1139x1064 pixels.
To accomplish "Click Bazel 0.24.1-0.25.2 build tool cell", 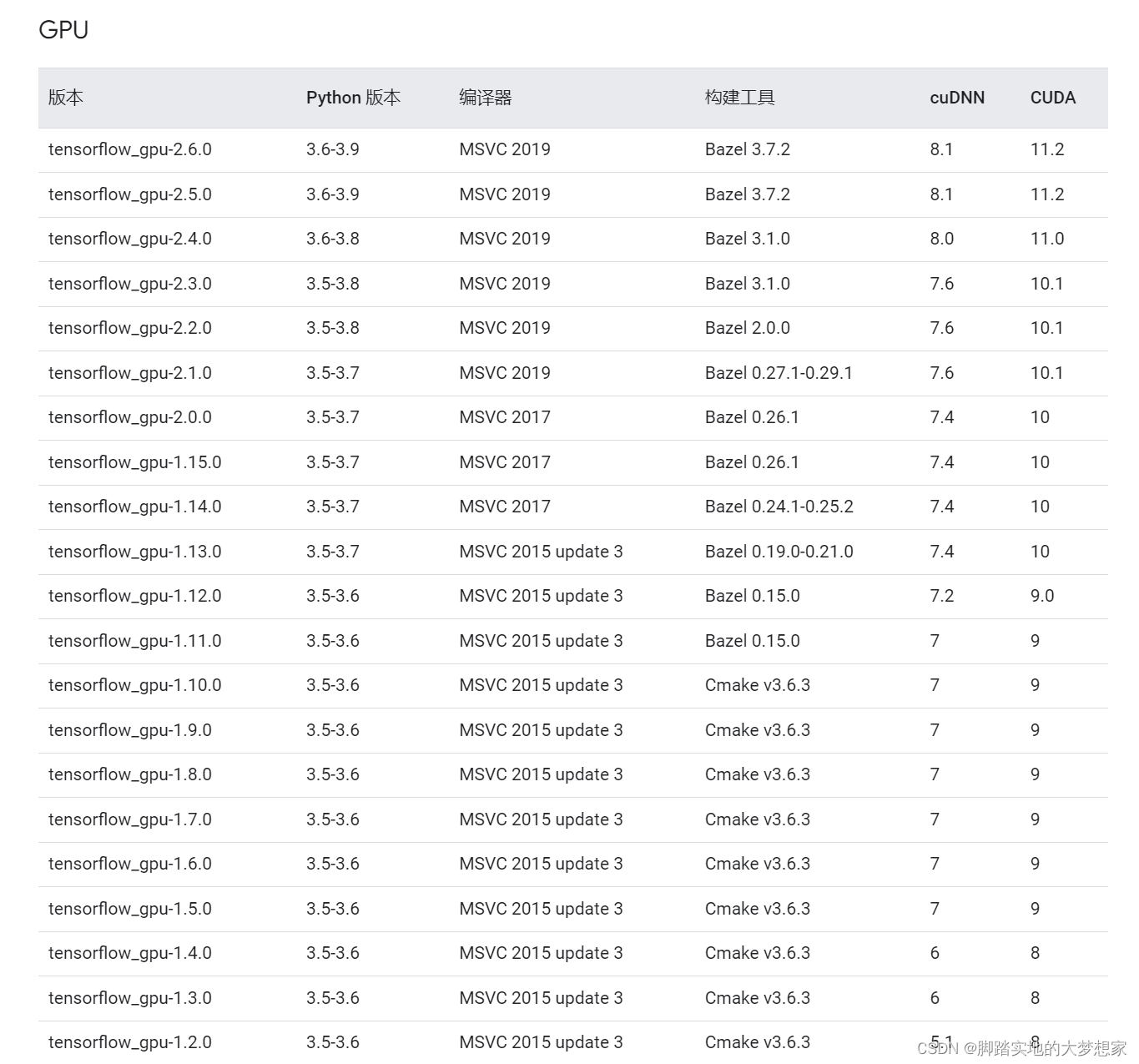I will point(779,507).
